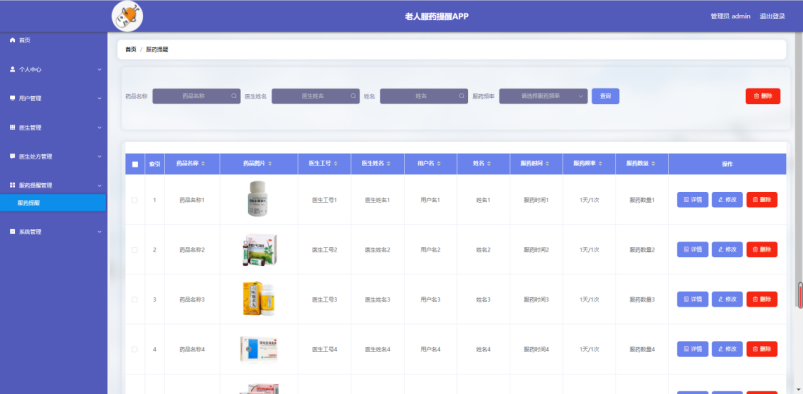Viewport: 803px width, 394px height.
Task: Click 修改 for row 药品名称2
Action: (x=727, y=250)
